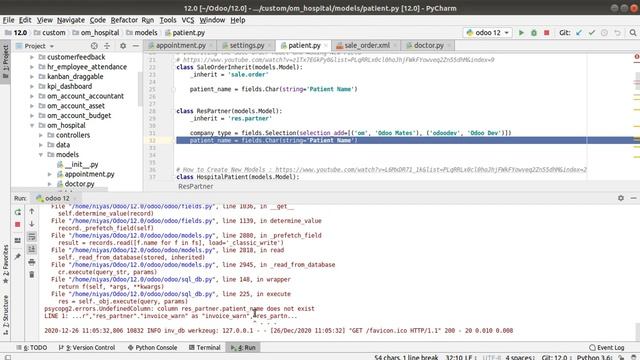The height and width of the screenshot is (360, 640).
Task: Open Event Log
Action: (x=607, y=348)
